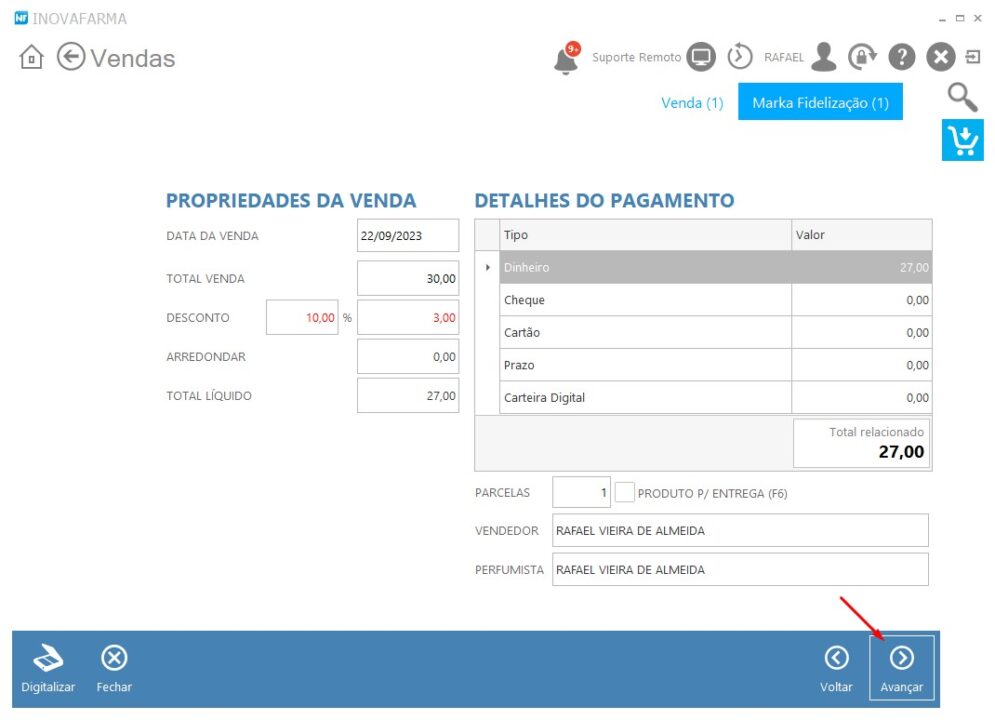Image resolution: width=995 pixels, height=720 pixels.
Task: Select the shopping cart icon
Action: 962,141
